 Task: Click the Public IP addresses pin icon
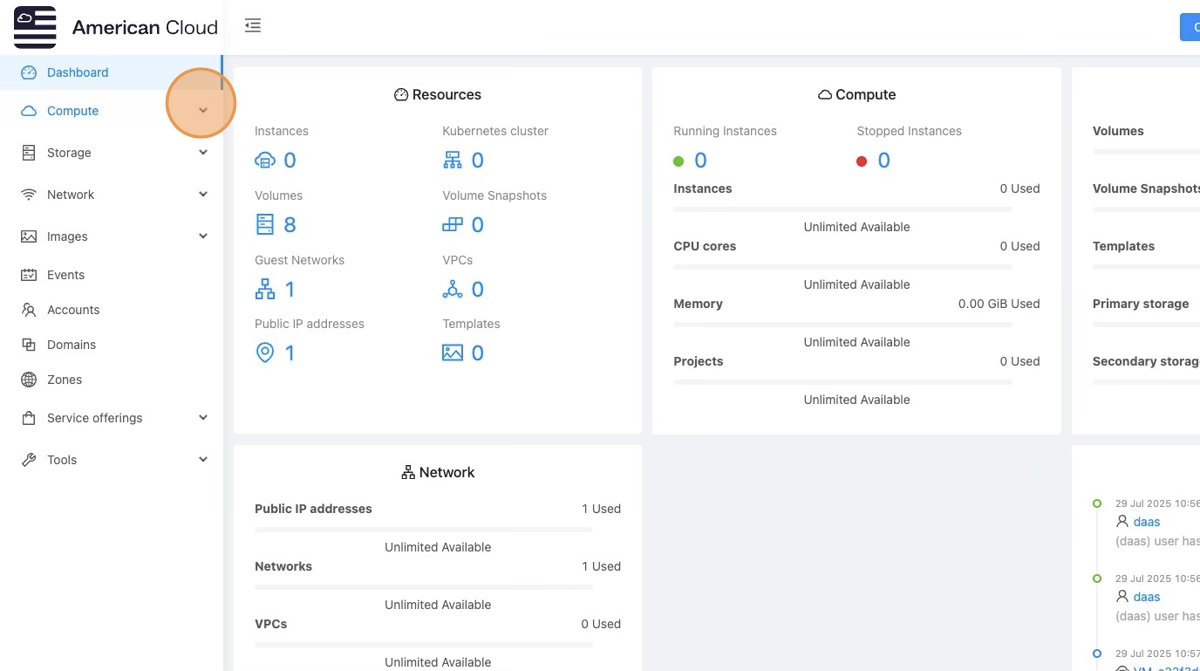click(x=265, y=352)
